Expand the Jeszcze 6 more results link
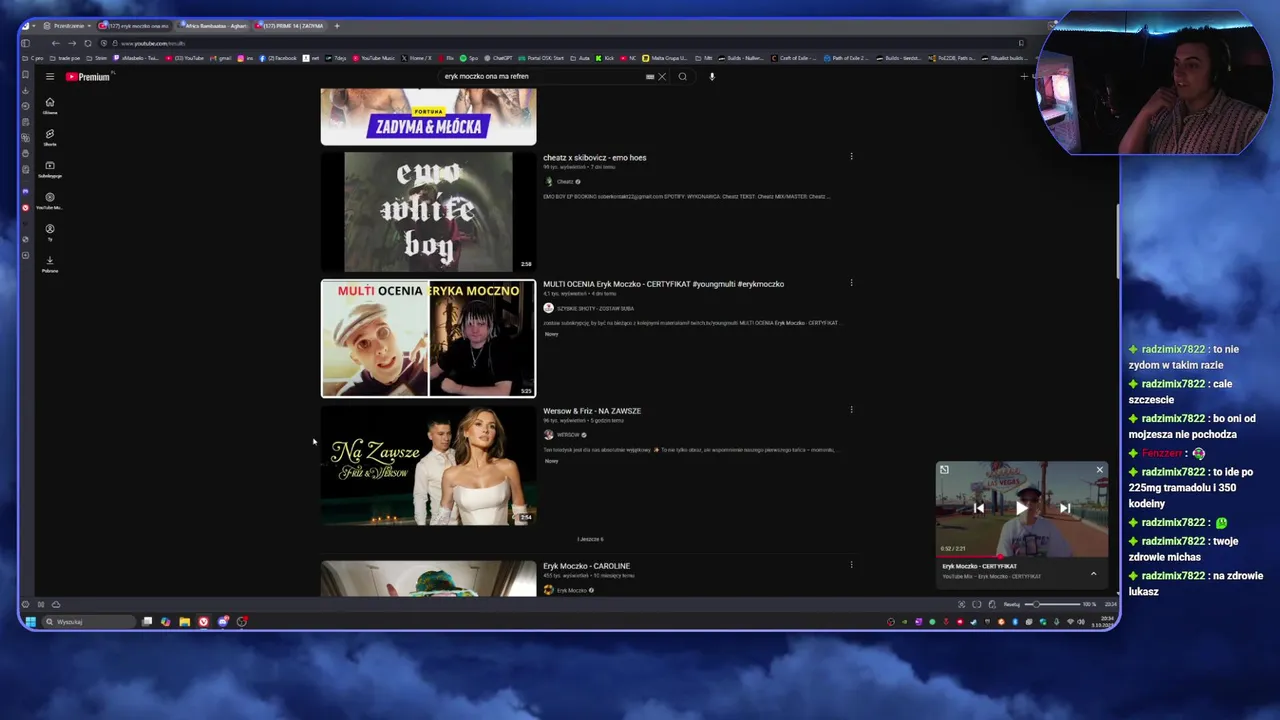This screenshot has width=1280, height=720. click(x=590, y=539)
